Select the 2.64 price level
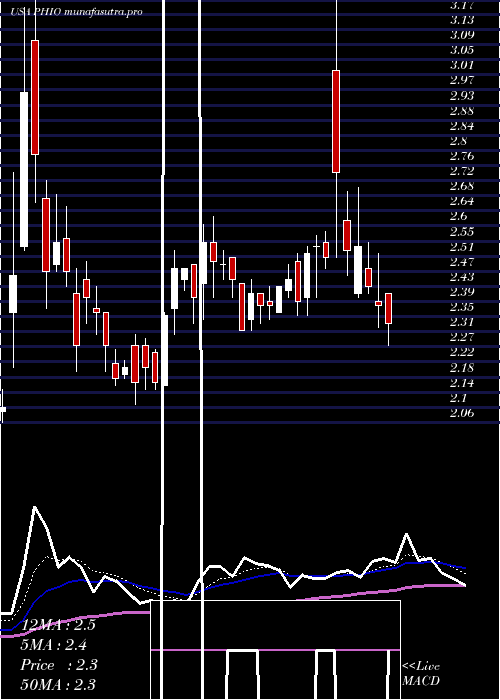Screen dimensions: 500x700 click(x=462, y=201)
